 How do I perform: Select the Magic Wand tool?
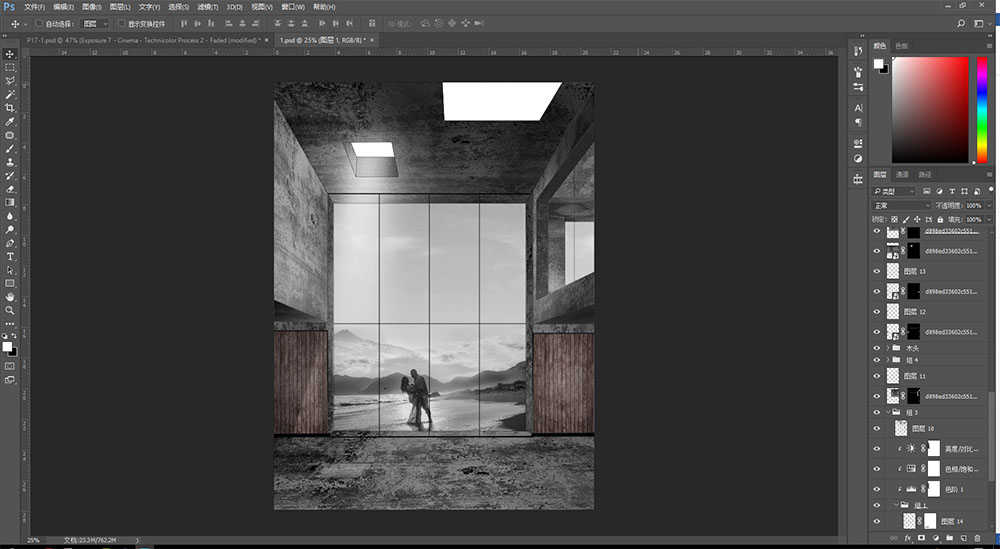point(10,94)
